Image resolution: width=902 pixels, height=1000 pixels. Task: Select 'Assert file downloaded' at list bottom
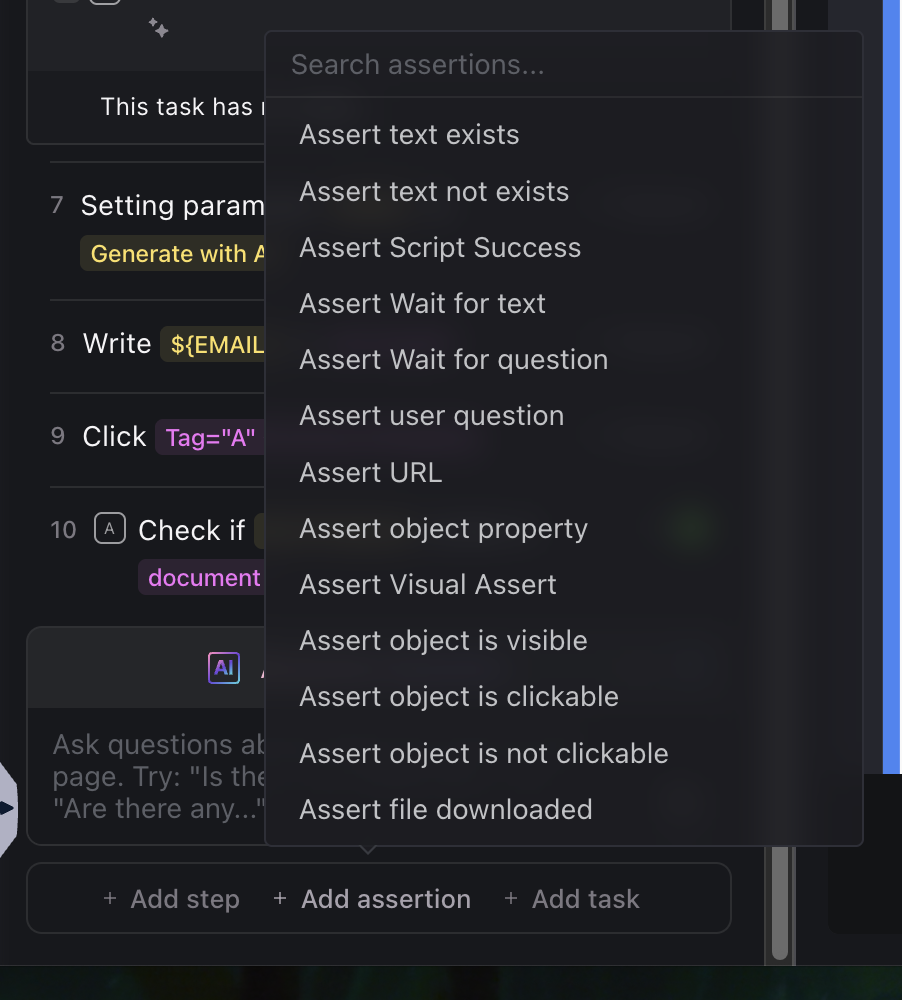click(445, 809)
